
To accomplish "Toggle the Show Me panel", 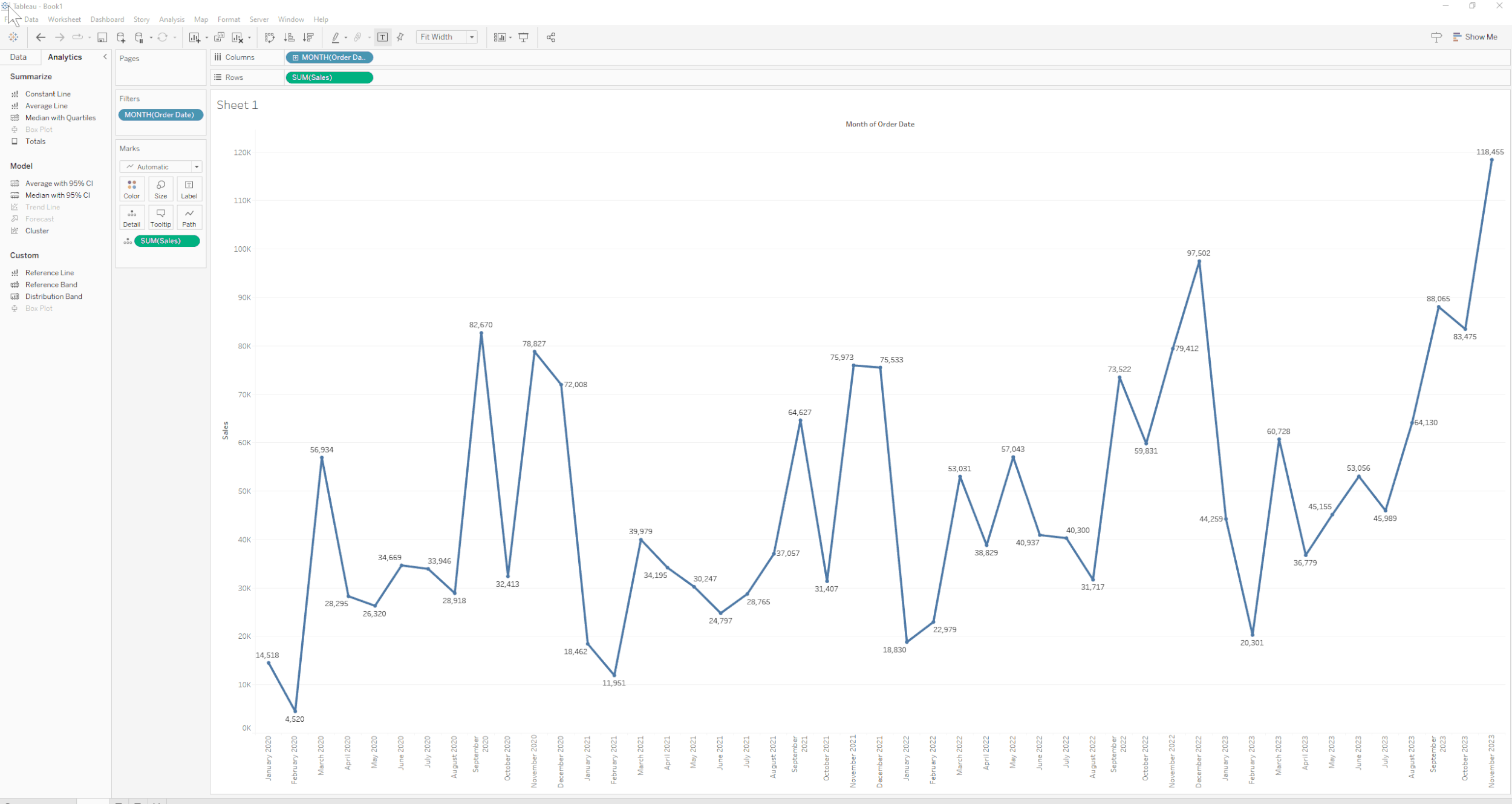I will (x=1475, y=37).
